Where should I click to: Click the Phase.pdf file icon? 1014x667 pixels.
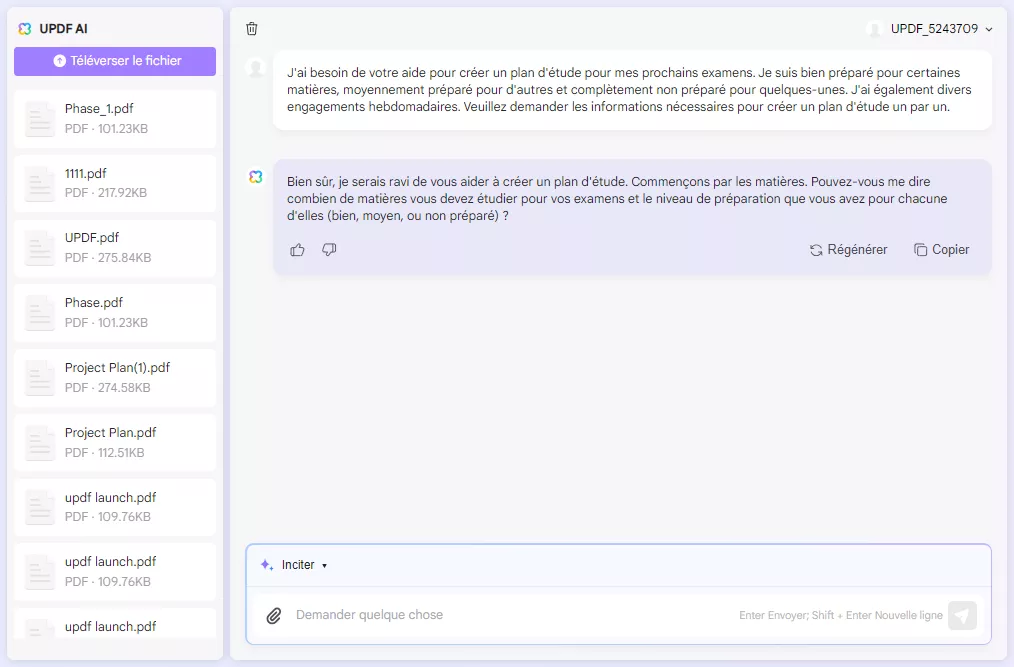click(39, 313)
